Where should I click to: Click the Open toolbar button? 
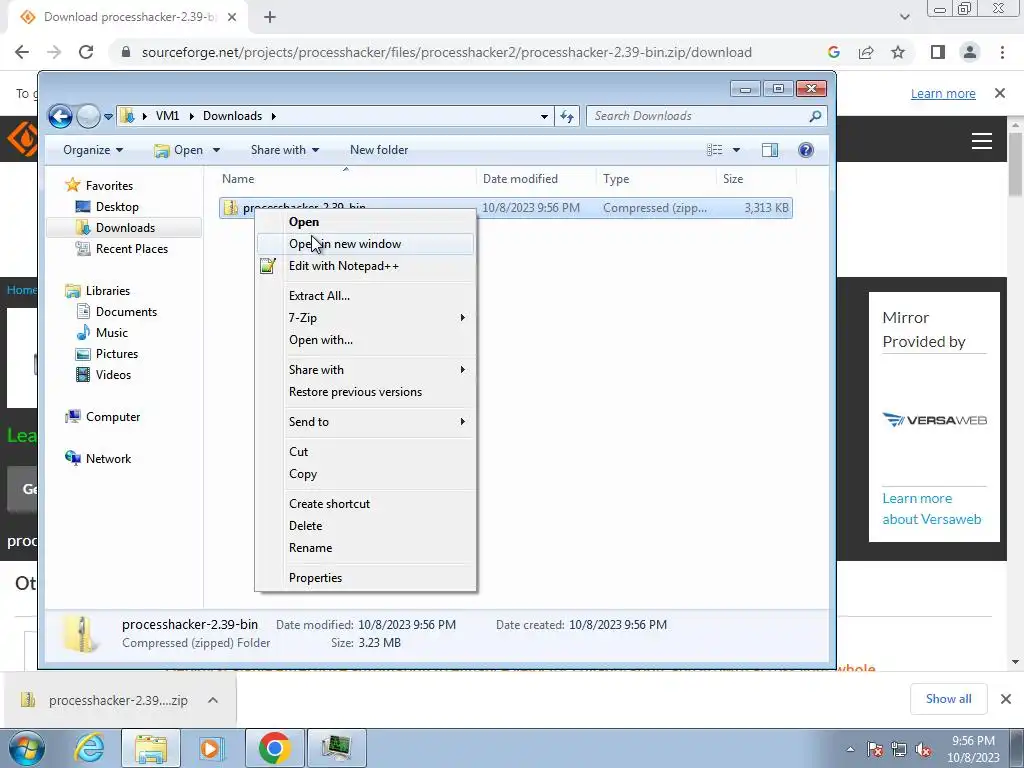pos(179,150)
